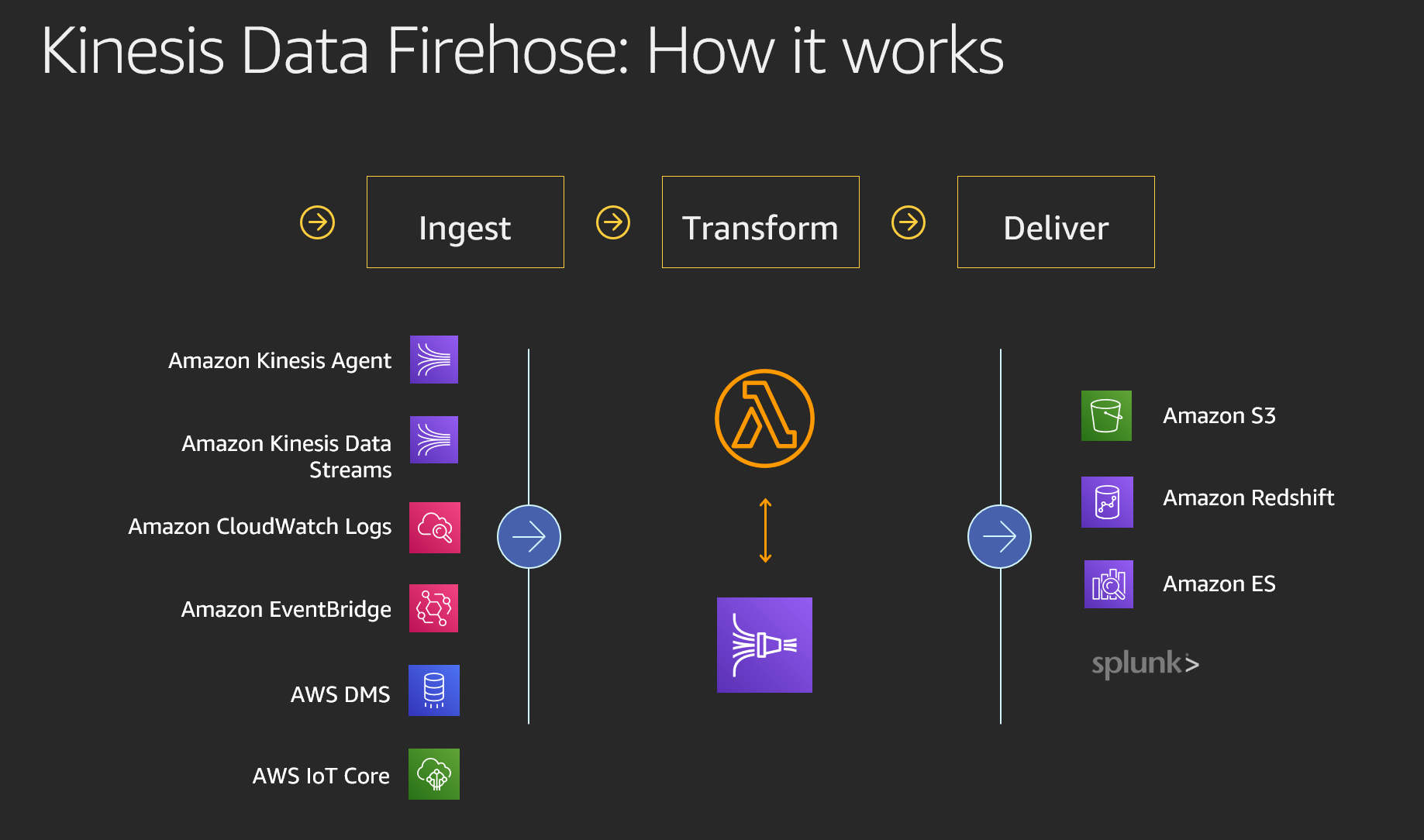Click the Amazon CloudWatch Logs label
Viewport: 1424px width, 840px height.
tap(260, 527)
